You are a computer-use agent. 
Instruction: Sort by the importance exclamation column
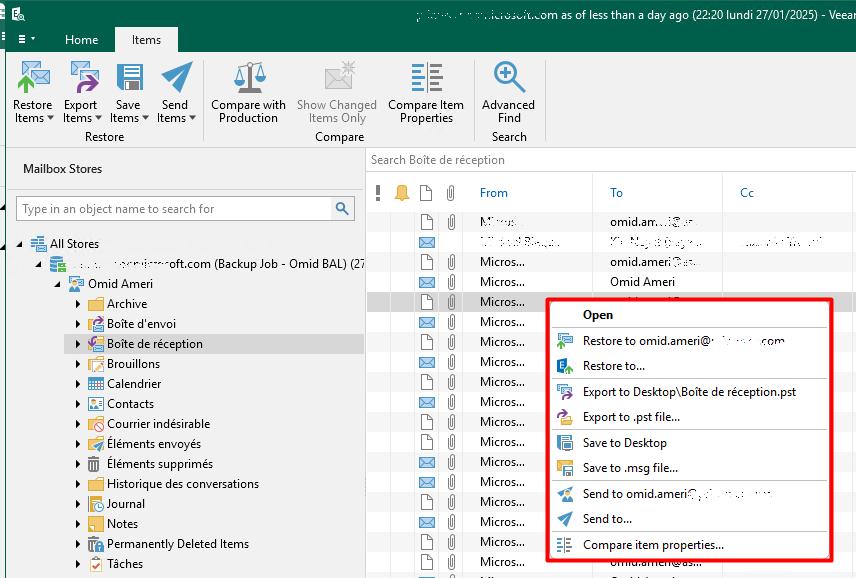coord(378,193)
